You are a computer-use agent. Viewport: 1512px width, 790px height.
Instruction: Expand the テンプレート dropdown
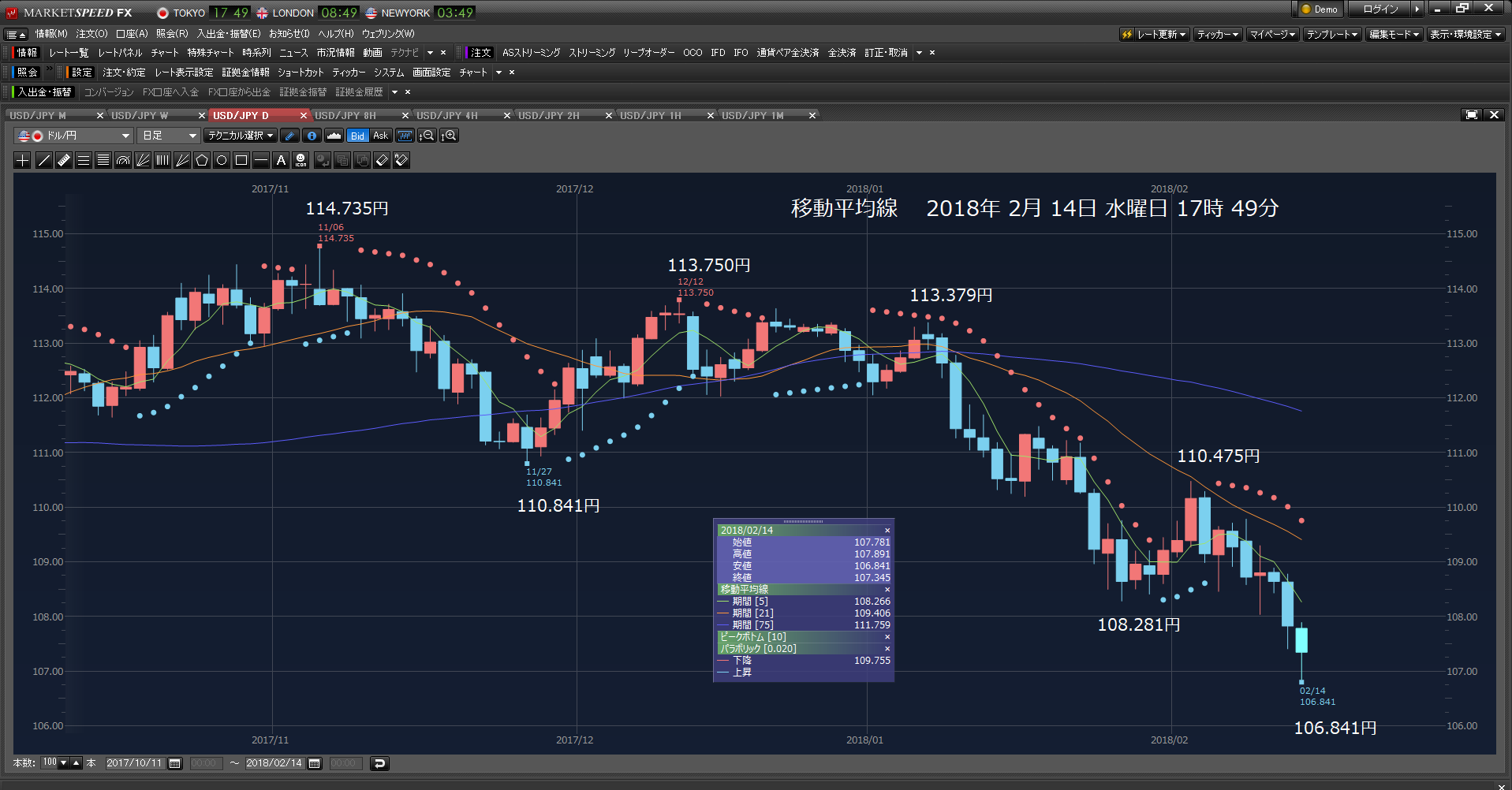tap(1332, 35)
